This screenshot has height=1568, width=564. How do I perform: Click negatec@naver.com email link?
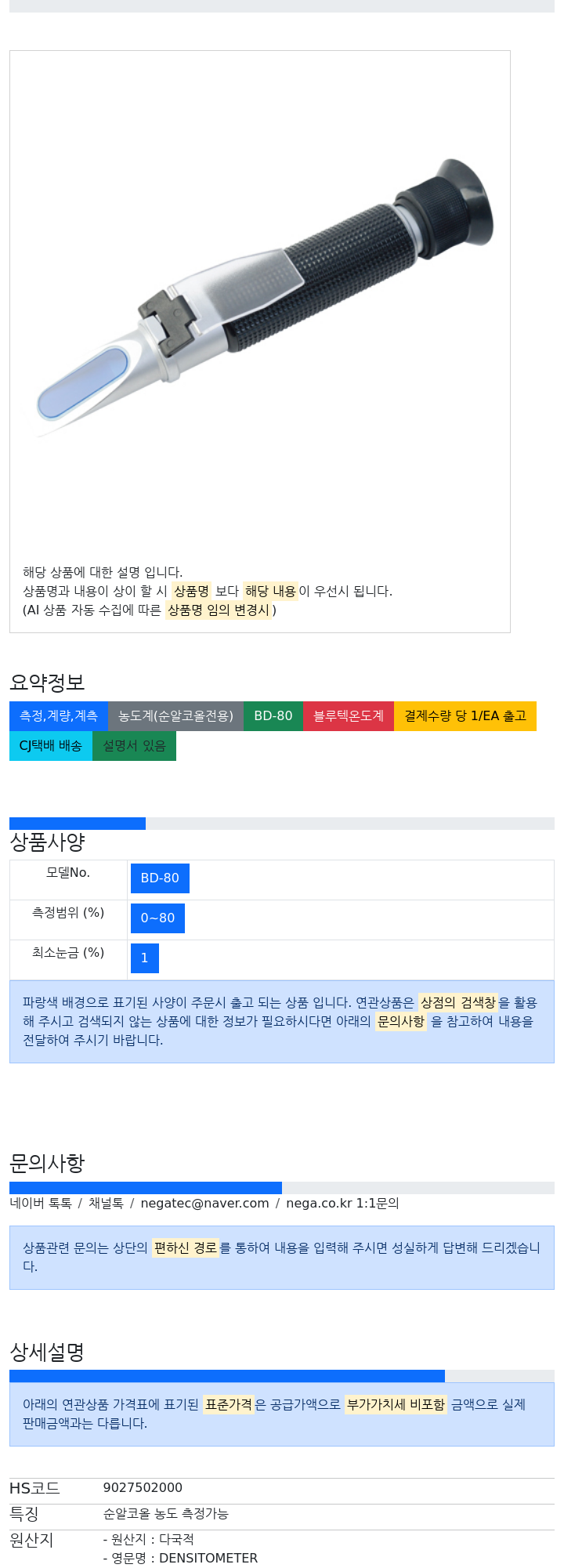click(204, 1204)
